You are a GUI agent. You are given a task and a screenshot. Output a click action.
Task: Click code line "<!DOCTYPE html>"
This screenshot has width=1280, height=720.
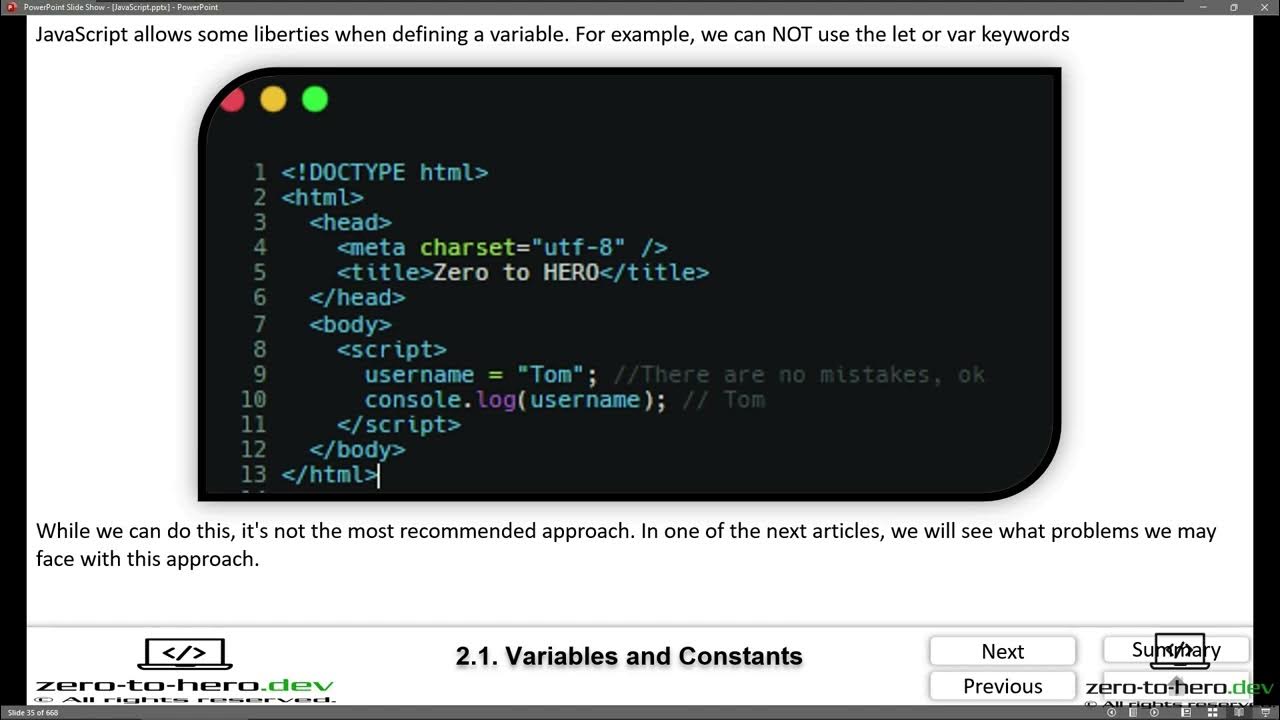(x=385, y=172)
